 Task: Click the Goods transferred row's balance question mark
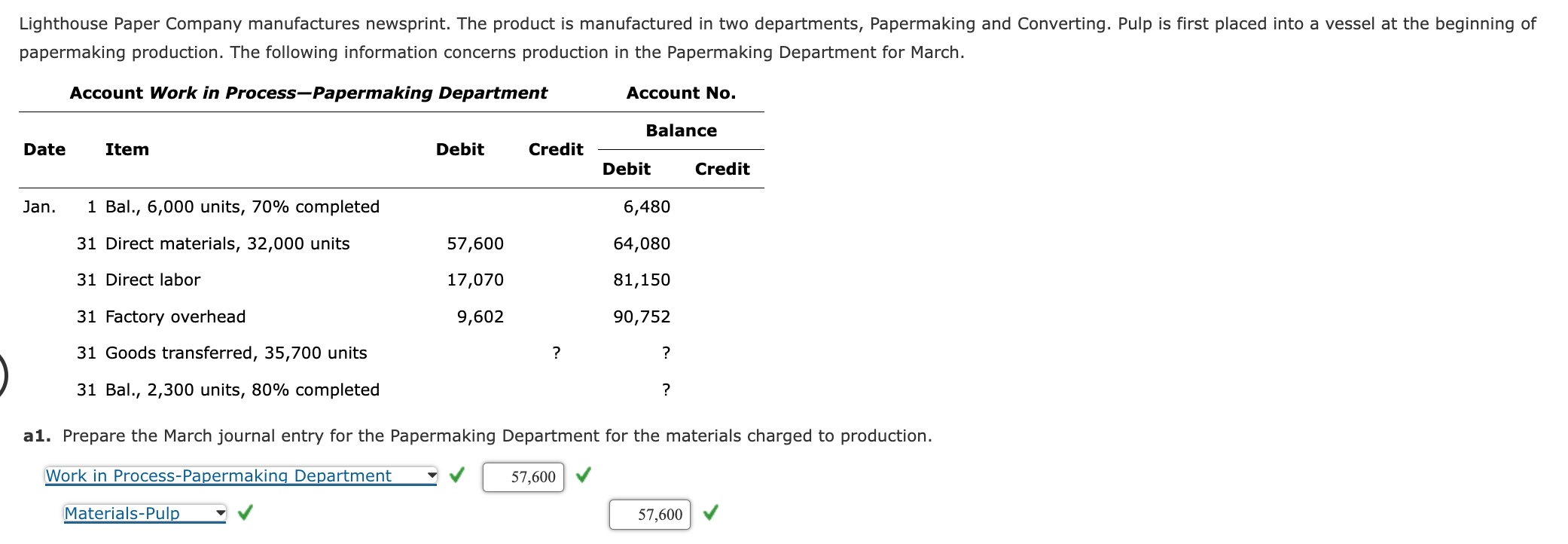point(666,353)
